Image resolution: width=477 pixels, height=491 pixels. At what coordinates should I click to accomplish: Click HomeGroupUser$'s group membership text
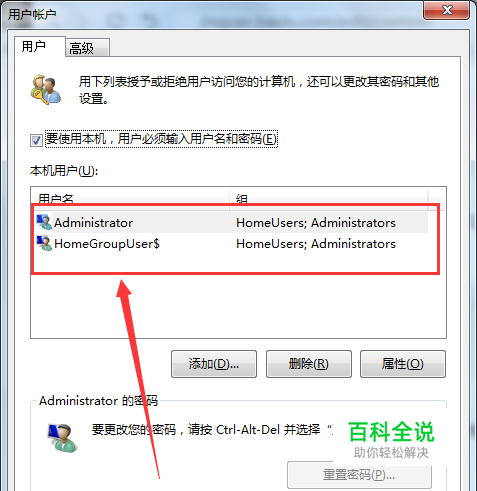point(316,244)
